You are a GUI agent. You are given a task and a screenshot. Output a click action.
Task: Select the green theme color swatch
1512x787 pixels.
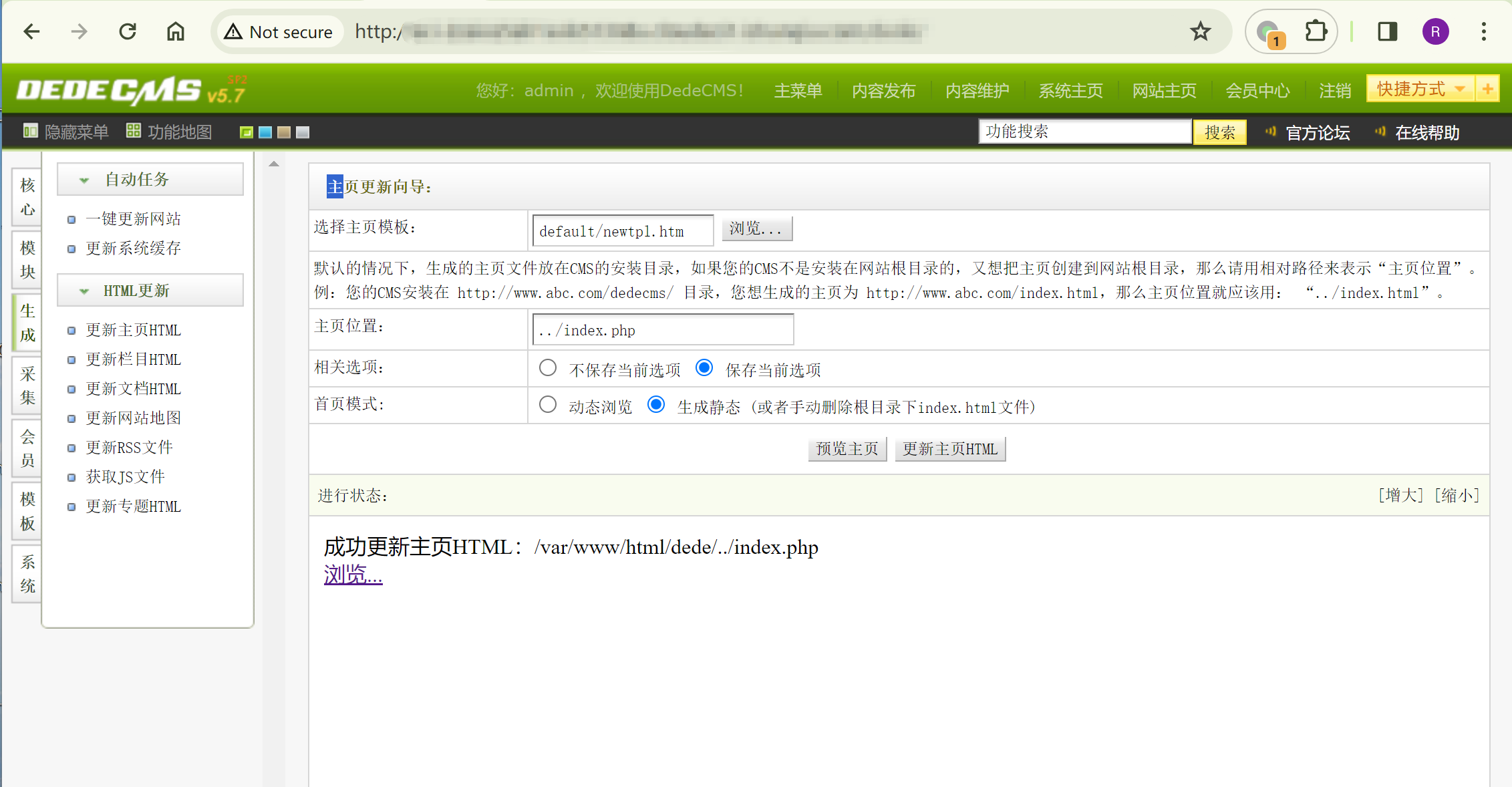point(246,132)
